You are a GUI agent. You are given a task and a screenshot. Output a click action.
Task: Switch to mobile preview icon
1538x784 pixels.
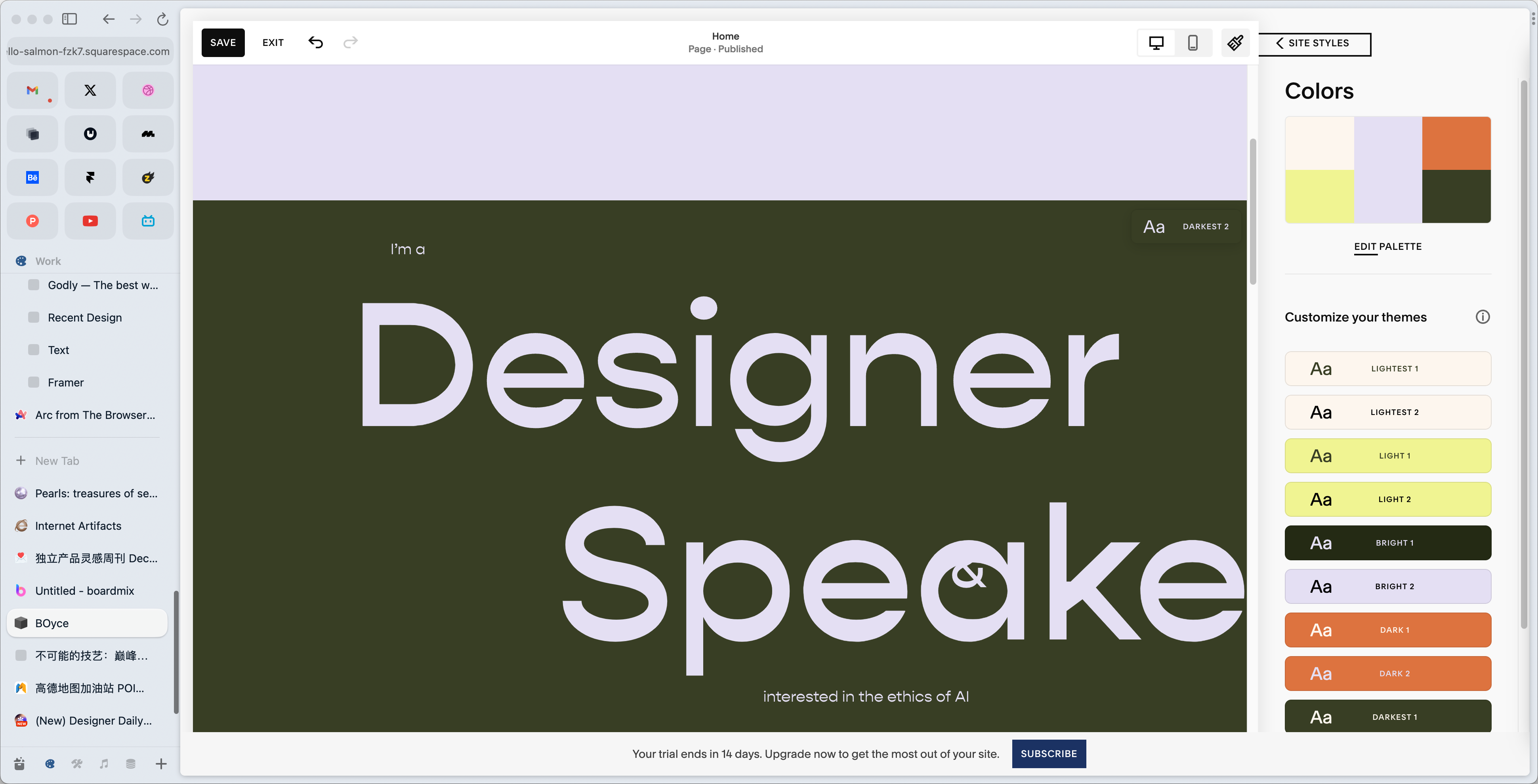(x=1192, y=43)
